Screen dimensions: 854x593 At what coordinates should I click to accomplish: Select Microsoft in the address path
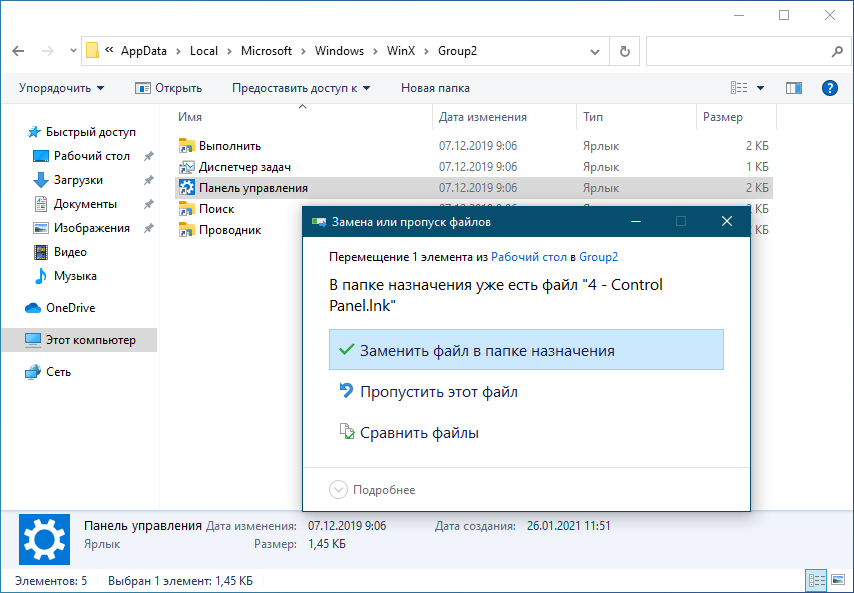[266, 51]
